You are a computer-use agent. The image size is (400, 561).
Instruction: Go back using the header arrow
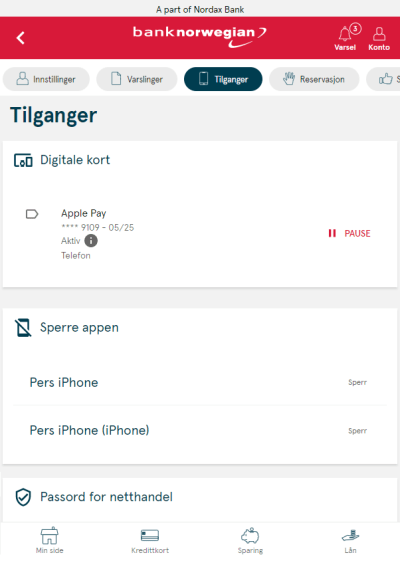click(x=20, y=38)
